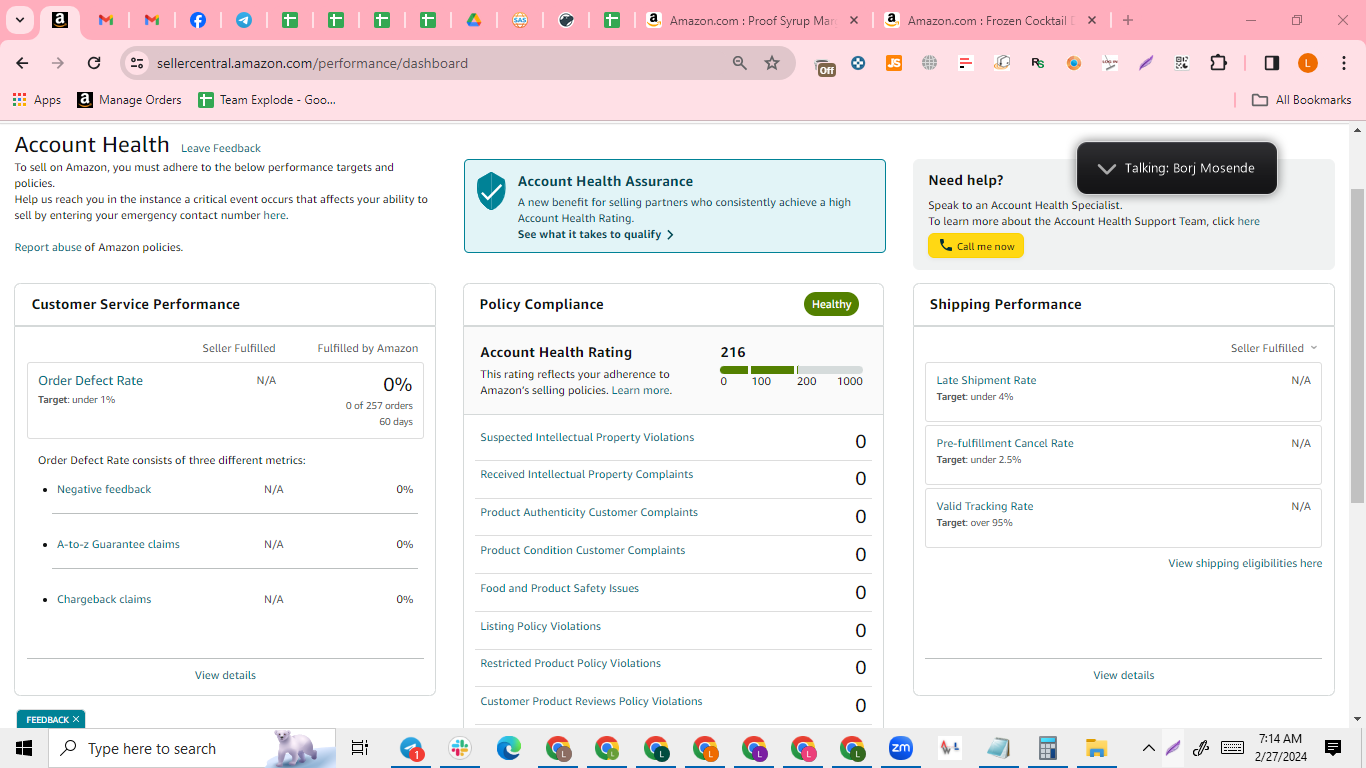Go back to the previous page
Screen dimensions: 1366x768
pos(22,63)
